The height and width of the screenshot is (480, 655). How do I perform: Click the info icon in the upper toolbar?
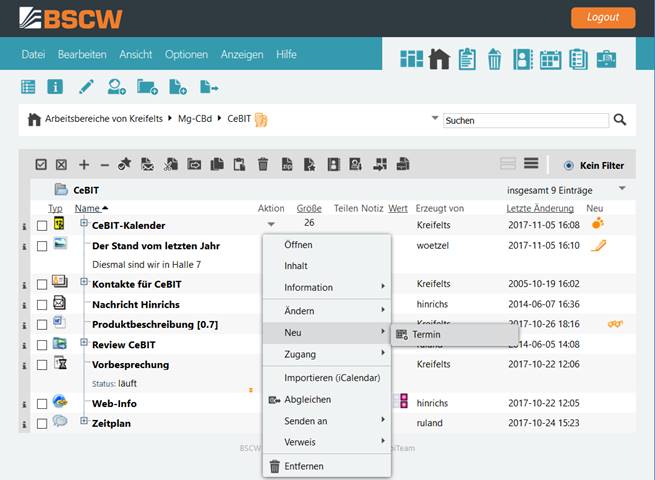click(55, 87)
